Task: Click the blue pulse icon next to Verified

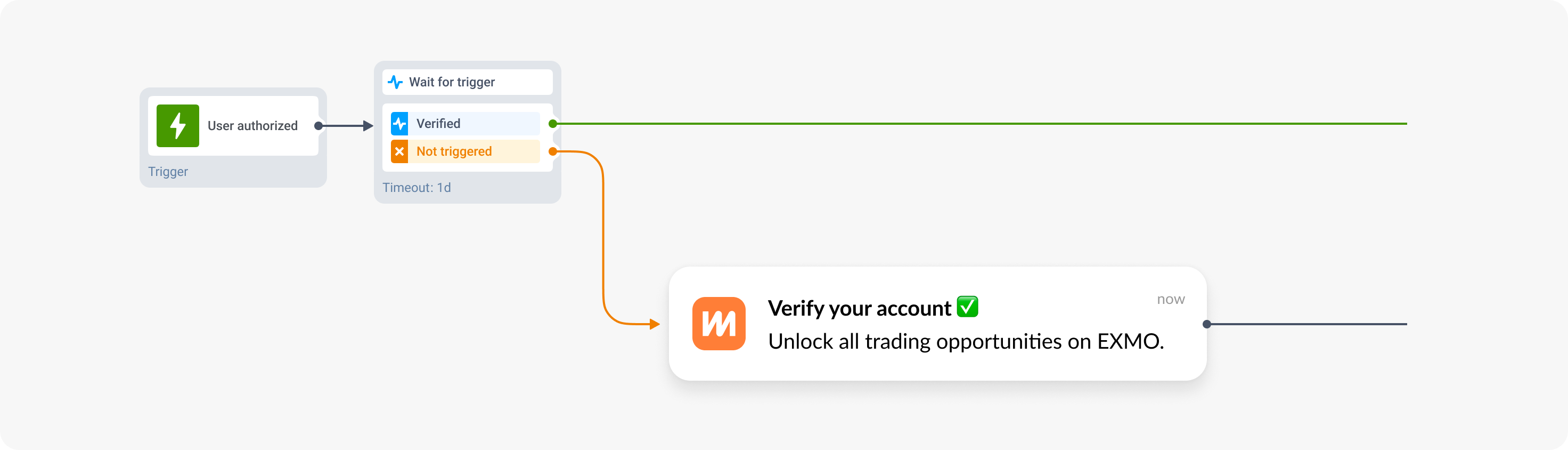Action: click(x=399, y=124)
